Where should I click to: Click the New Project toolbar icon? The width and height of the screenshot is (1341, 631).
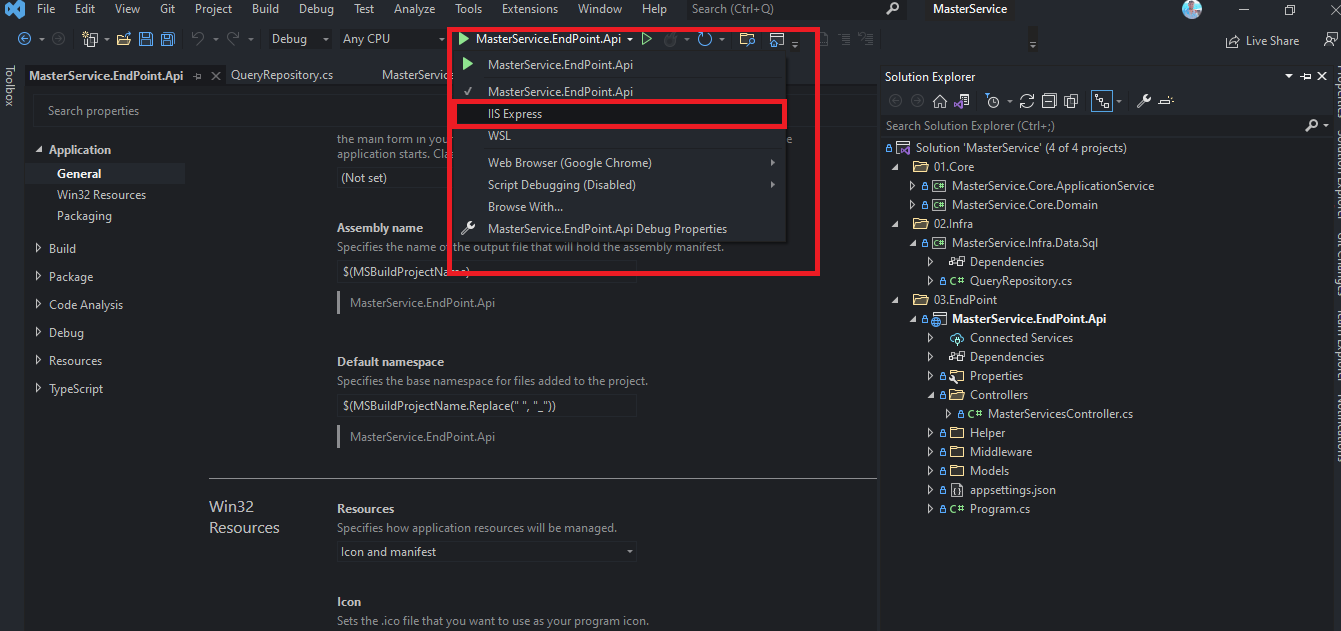[91, 39]
